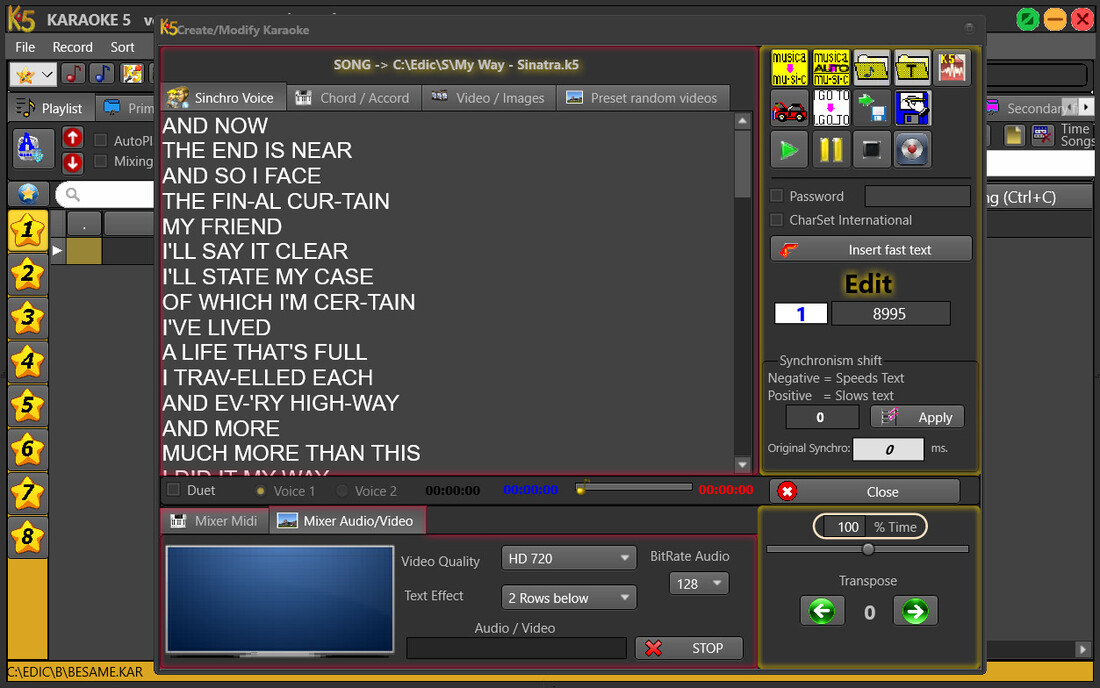Select favorite star number 2
Image resolution: width=1100 pixels, height=688 pixels.
tap(27, 274)
